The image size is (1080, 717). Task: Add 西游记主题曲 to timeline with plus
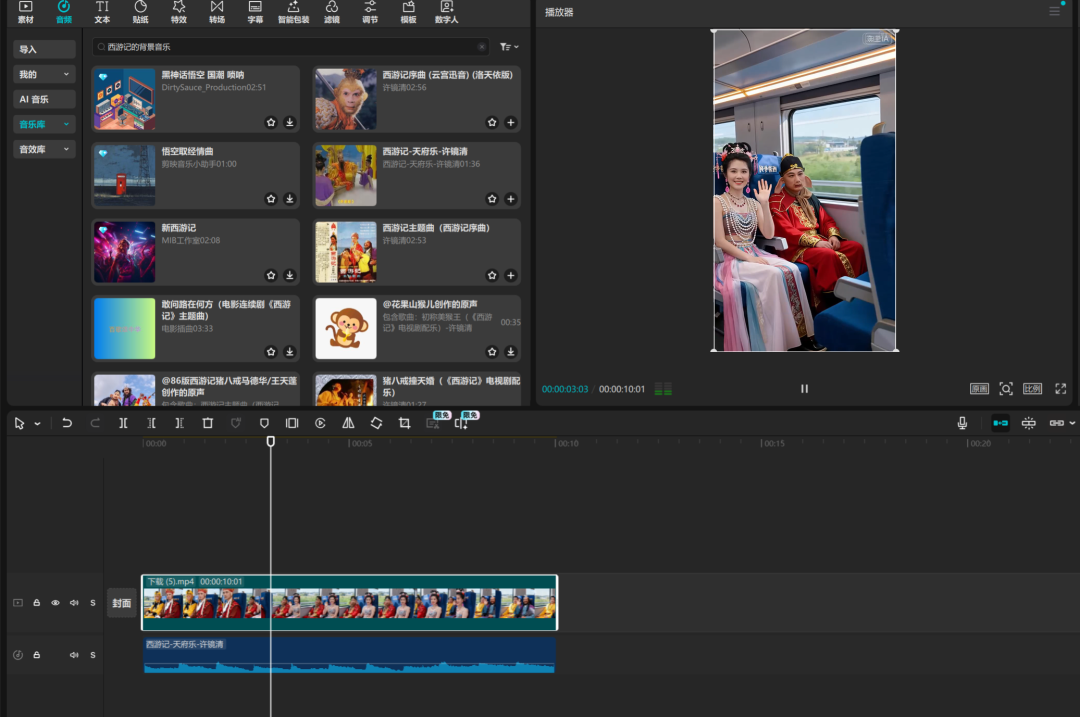[510, 275]
